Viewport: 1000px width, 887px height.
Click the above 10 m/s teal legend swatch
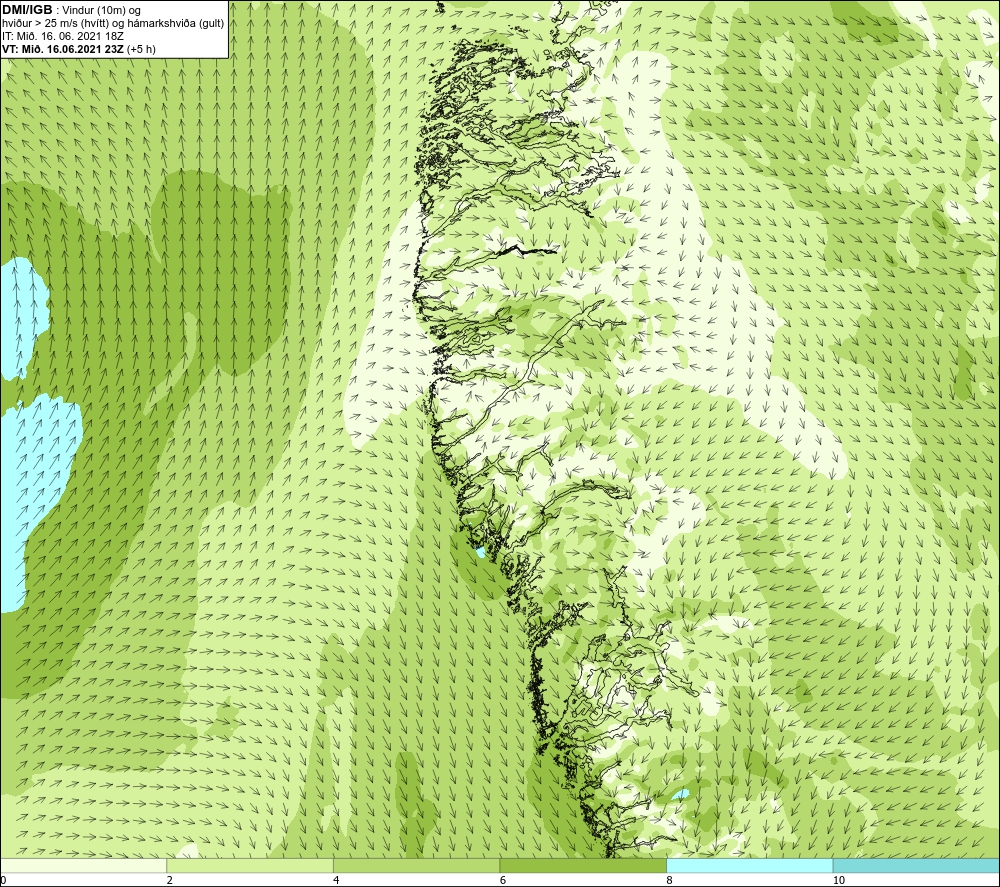[x=916, y=865]
